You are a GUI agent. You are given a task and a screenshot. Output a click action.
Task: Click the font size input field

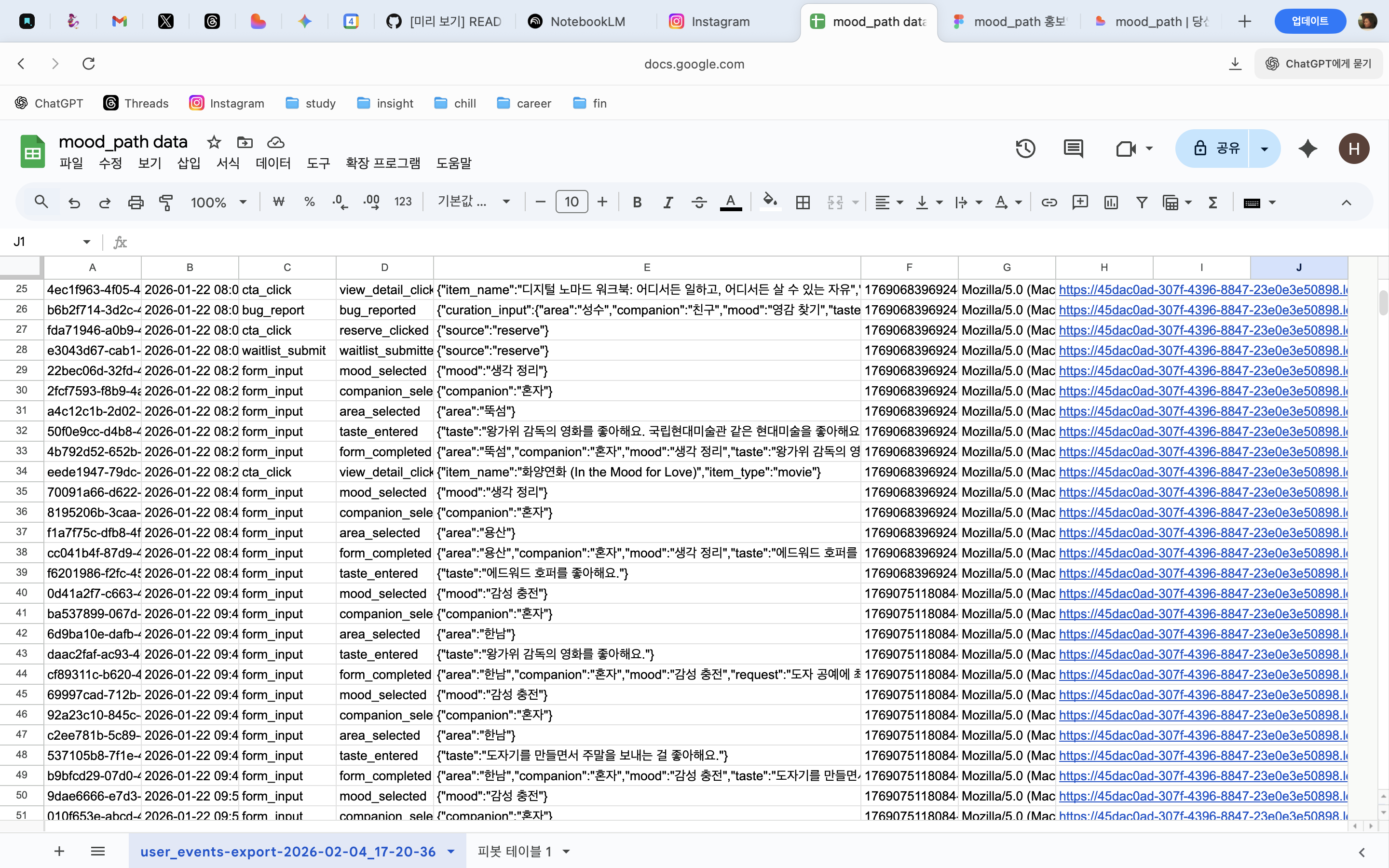pos(571,202)
